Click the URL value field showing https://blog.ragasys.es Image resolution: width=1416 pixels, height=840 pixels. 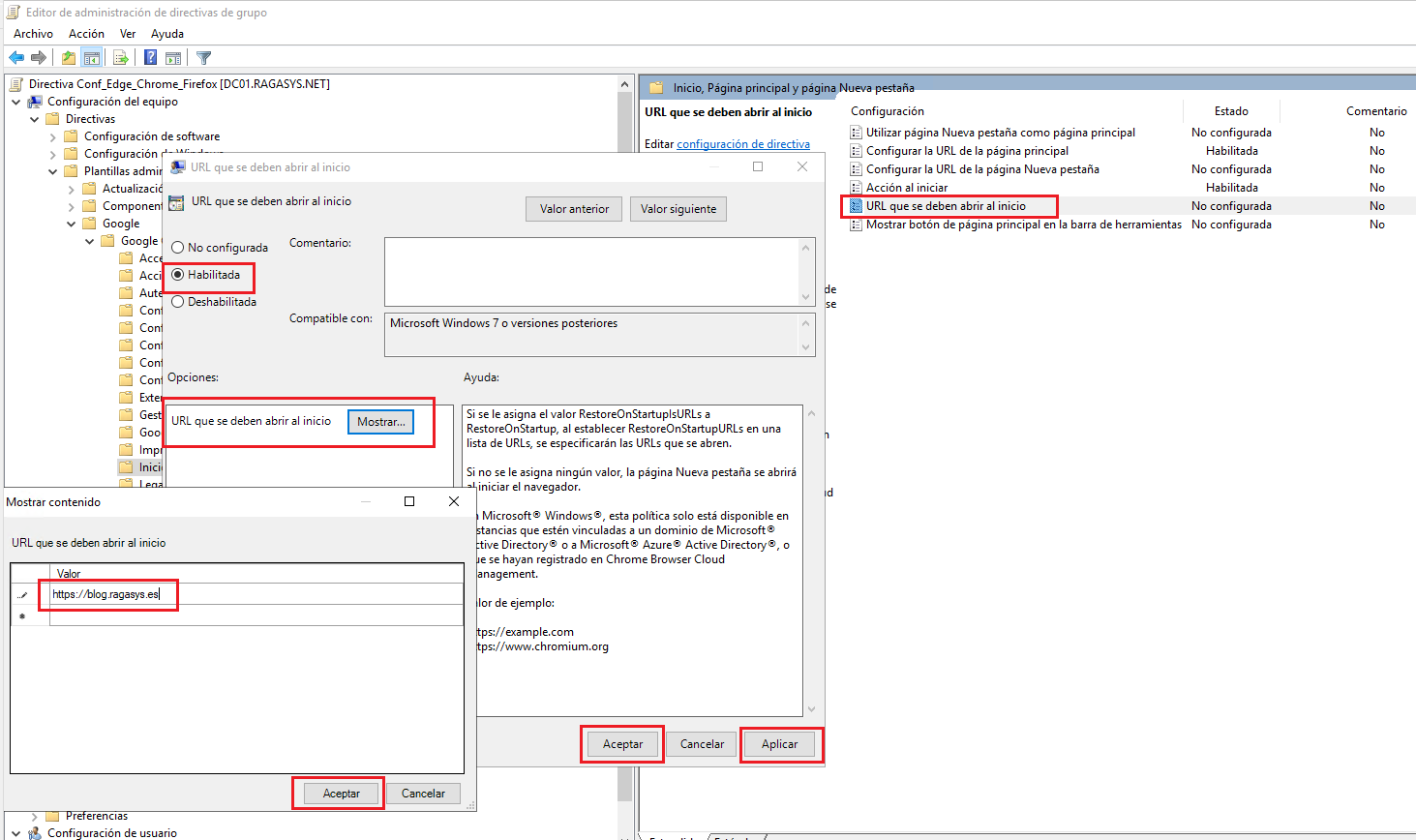(108, 594)
